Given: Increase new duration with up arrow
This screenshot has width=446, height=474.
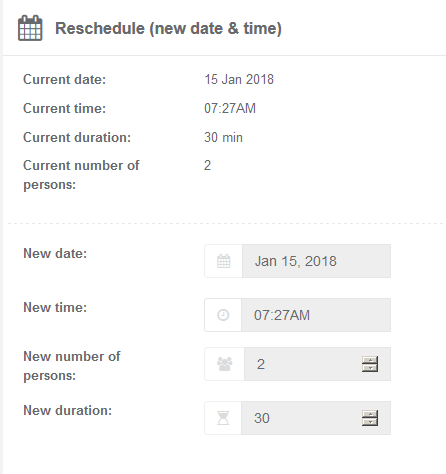Looking at the screenshot, I should [370, 414].
